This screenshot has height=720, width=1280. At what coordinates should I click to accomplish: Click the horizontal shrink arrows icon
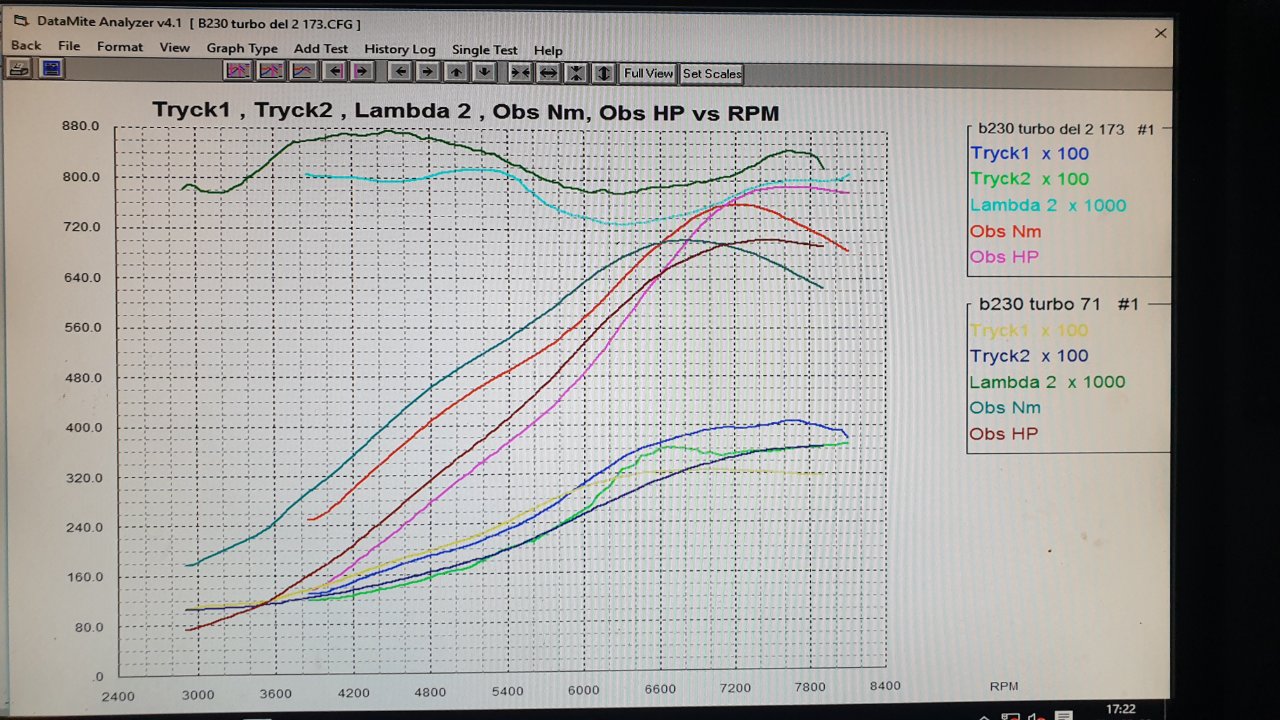[x=520, y=73]
